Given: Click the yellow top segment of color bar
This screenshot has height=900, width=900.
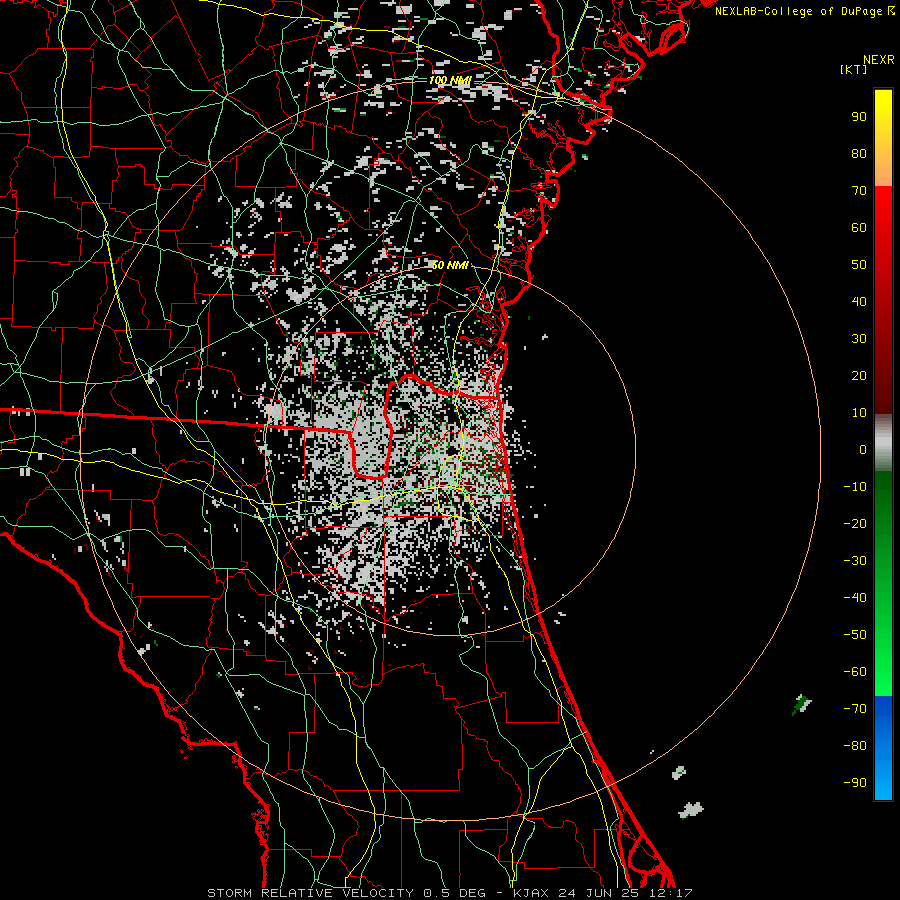Looking at the screenshot, I should coord(883,138).
